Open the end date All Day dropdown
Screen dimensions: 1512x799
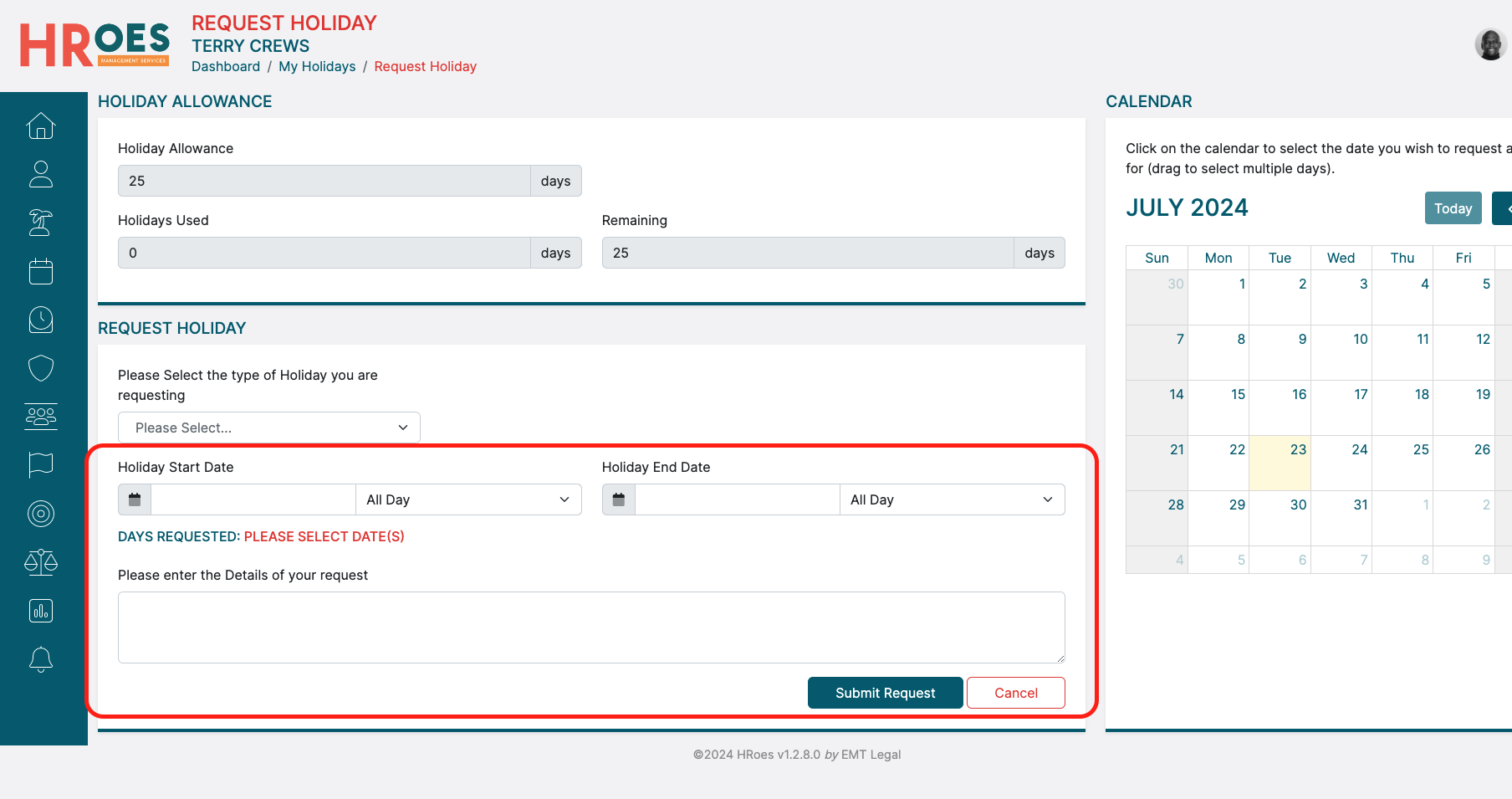(x=952, y=499)
